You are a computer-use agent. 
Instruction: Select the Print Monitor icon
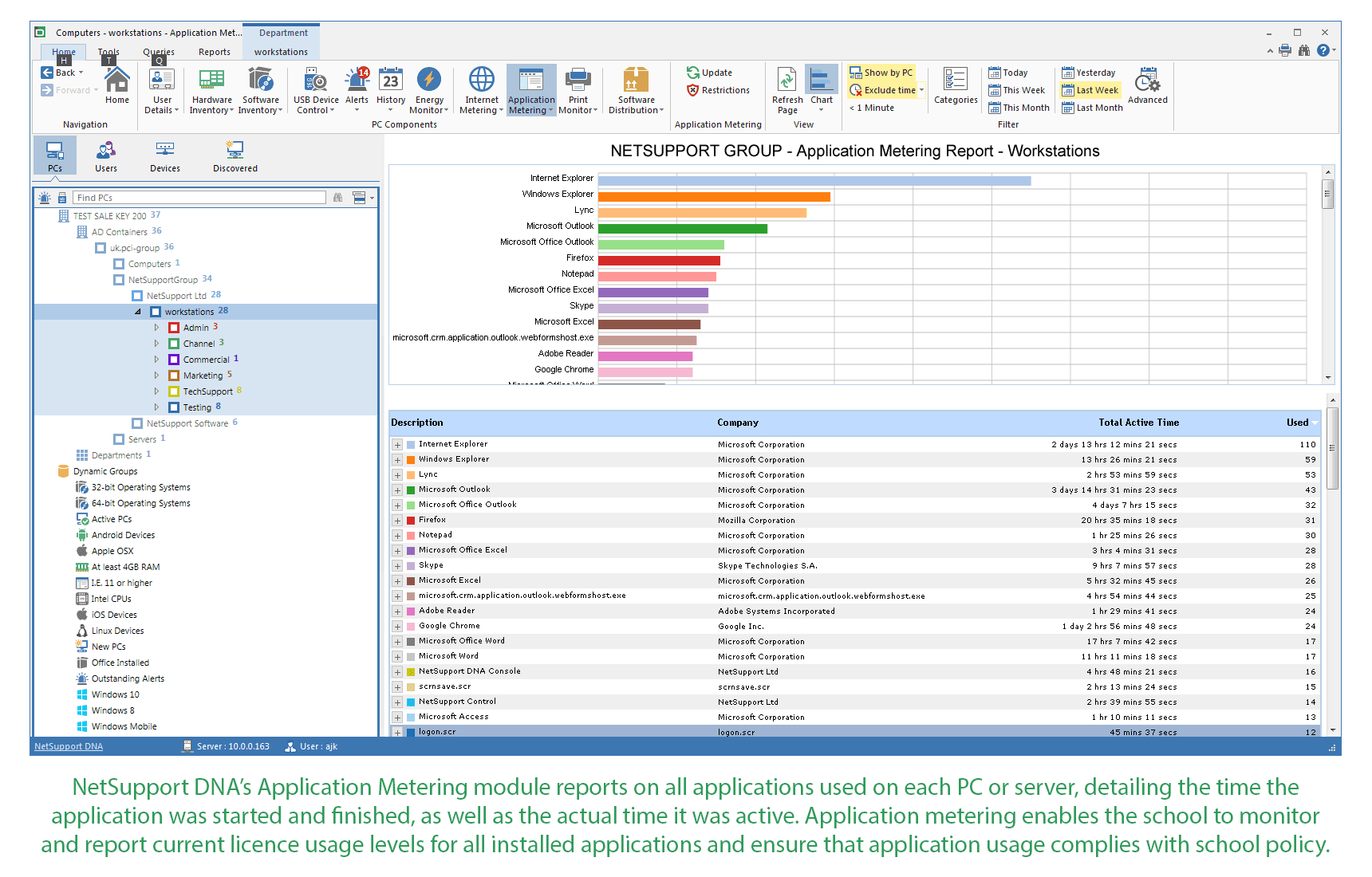tap(578, 89)
